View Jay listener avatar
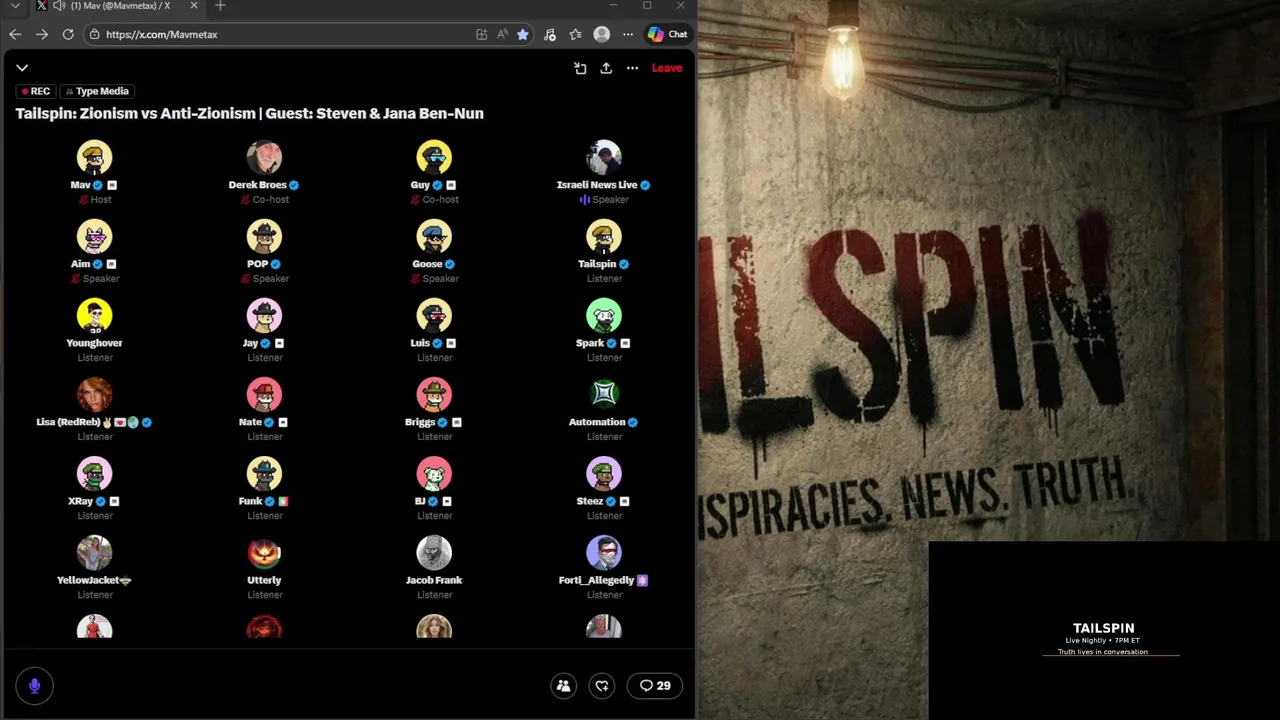The width and height of the screenshot is (1280, 720). (265, 316)
